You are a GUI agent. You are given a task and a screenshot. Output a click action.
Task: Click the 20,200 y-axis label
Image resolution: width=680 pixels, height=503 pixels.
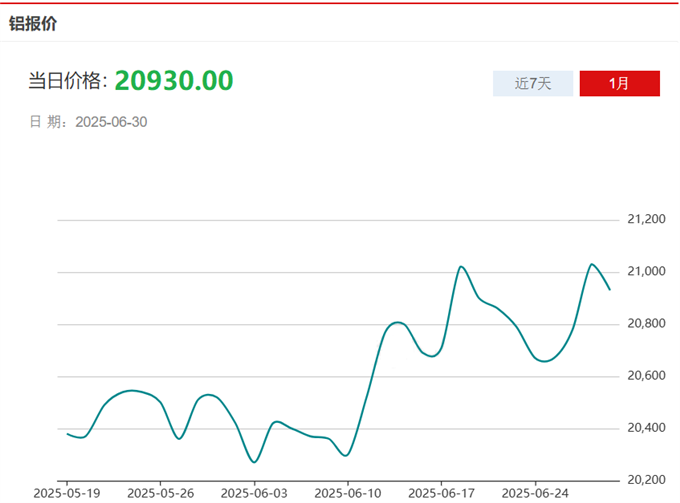[x=645, y=480]
